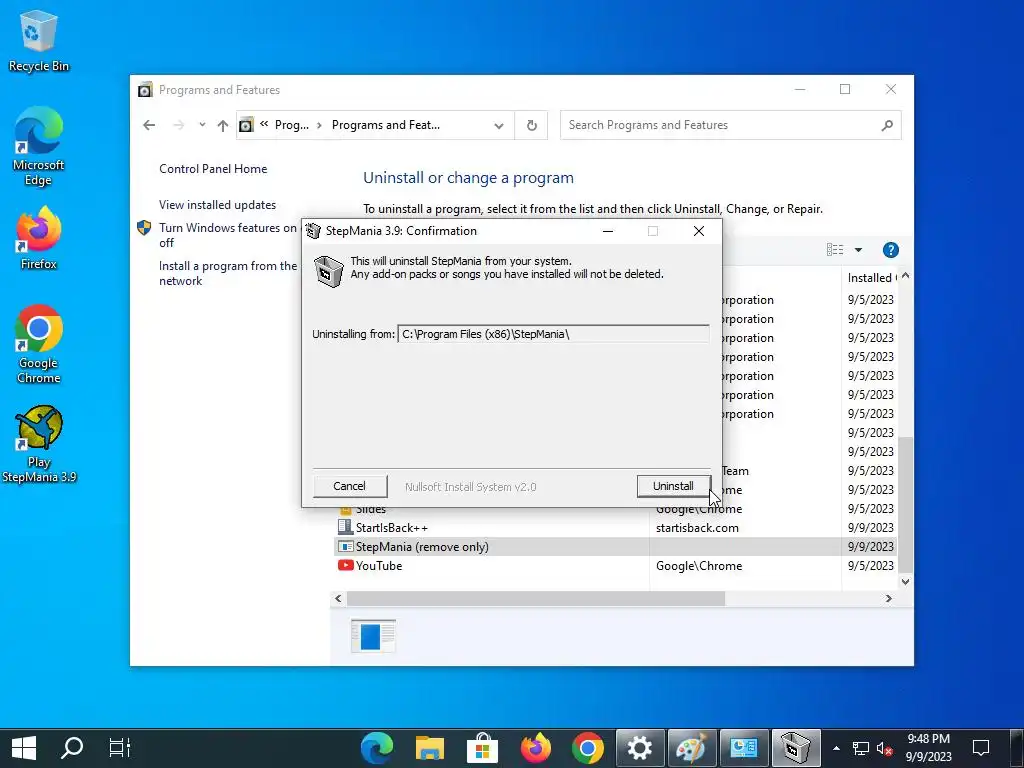The image size is (1024, 768).
Task: Switch to StepMania uninstaller taskbar item
Action: pyautogui.click(x=795, y=748)
